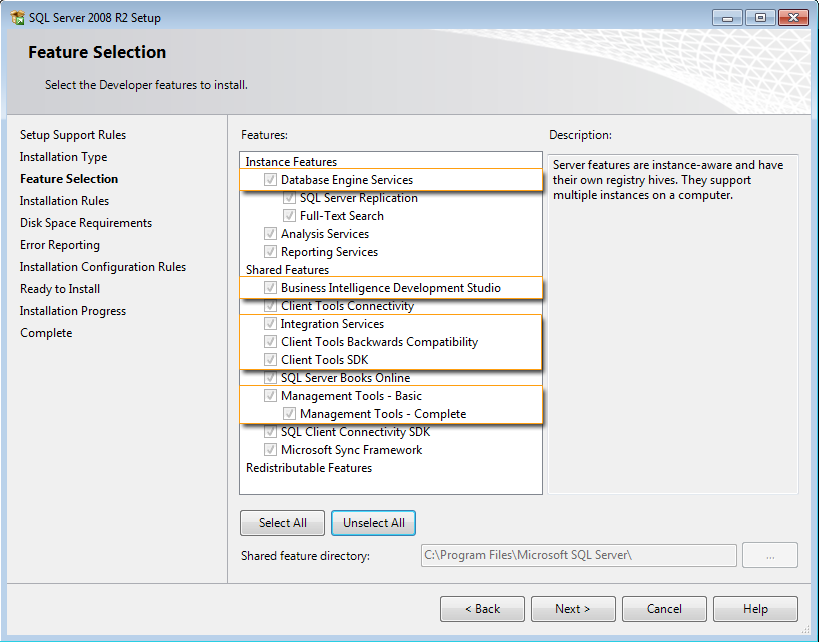Toggle the SQL Client Connectivity SDK checkbox
Image resolution: width=819 pixels, height=642 pixels.
(x=270, y=432)
